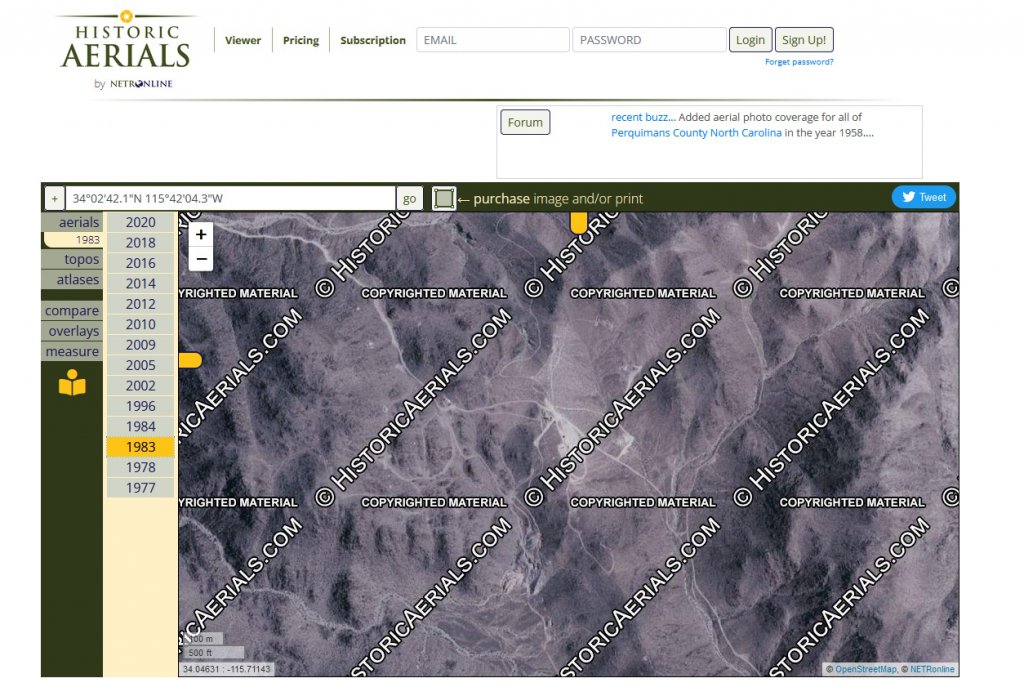Viewport: 1024px width, 696px height.
Task: Activate the measure tool
Action: [72, 351]
